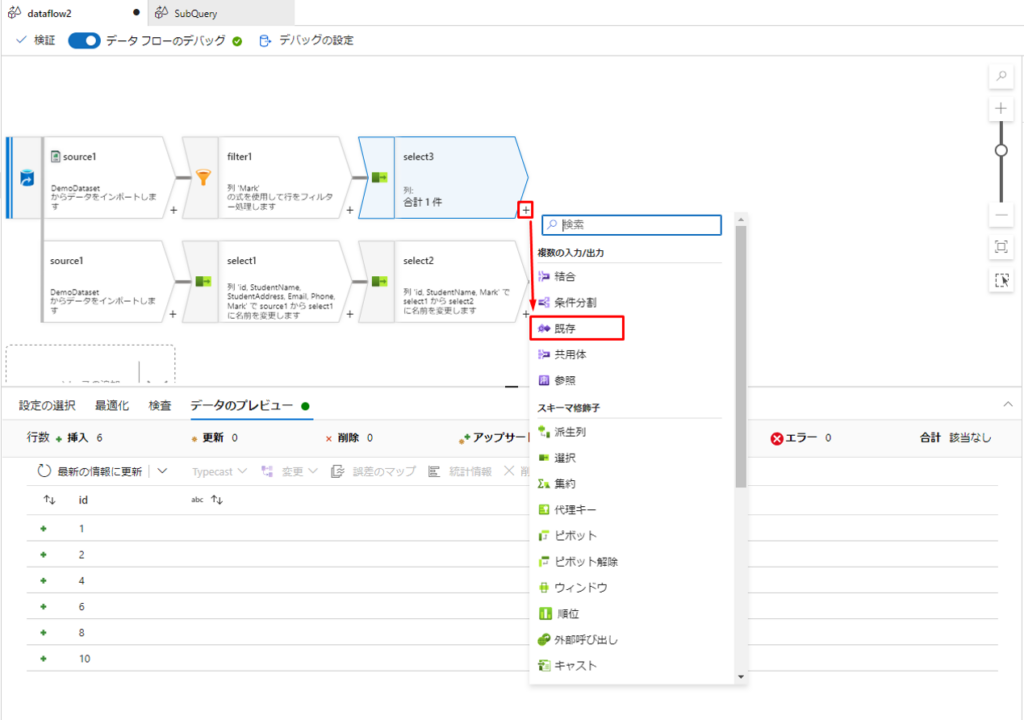Choose 参照 lookup transformation
The height and width of the screenshot is (720, 1024).
click(557, 380)
